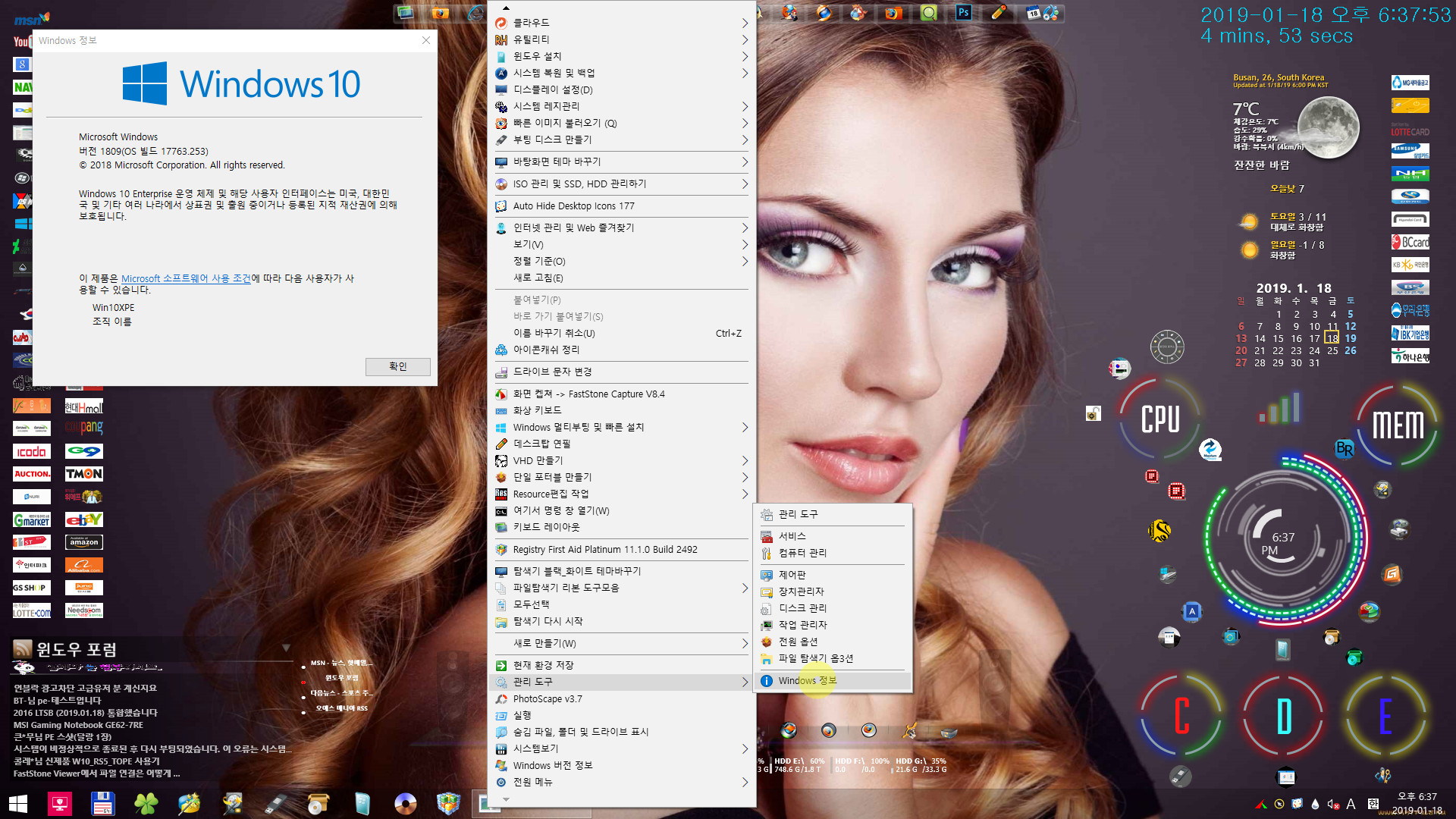The height and width of the screenshot is (819, 1456).
Task: Open the AUCTION shortcut logo
Action: pos(32,474)
